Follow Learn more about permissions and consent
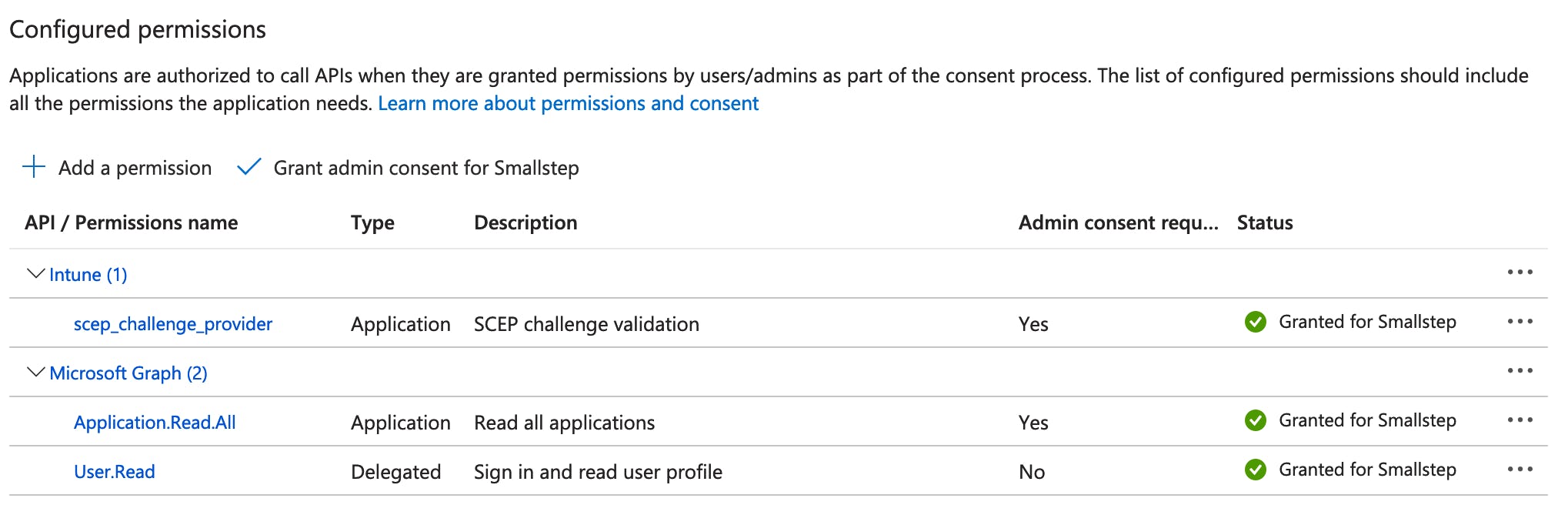Image resolution: width=1568 pixels, height=525 pixels. (x=569, y=103)
